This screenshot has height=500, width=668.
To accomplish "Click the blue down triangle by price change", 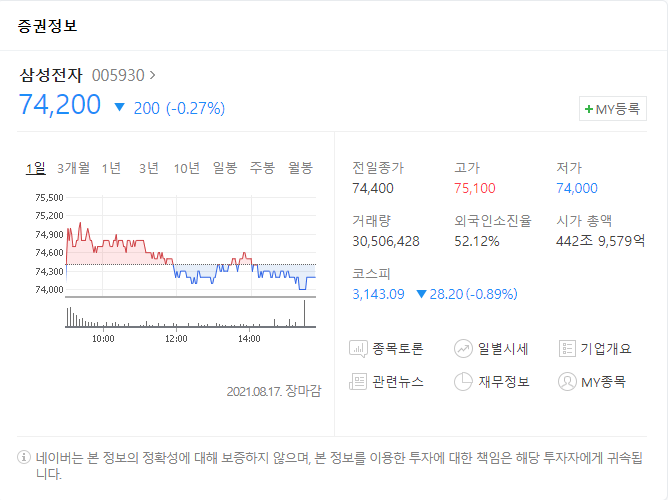I will 120,107.
